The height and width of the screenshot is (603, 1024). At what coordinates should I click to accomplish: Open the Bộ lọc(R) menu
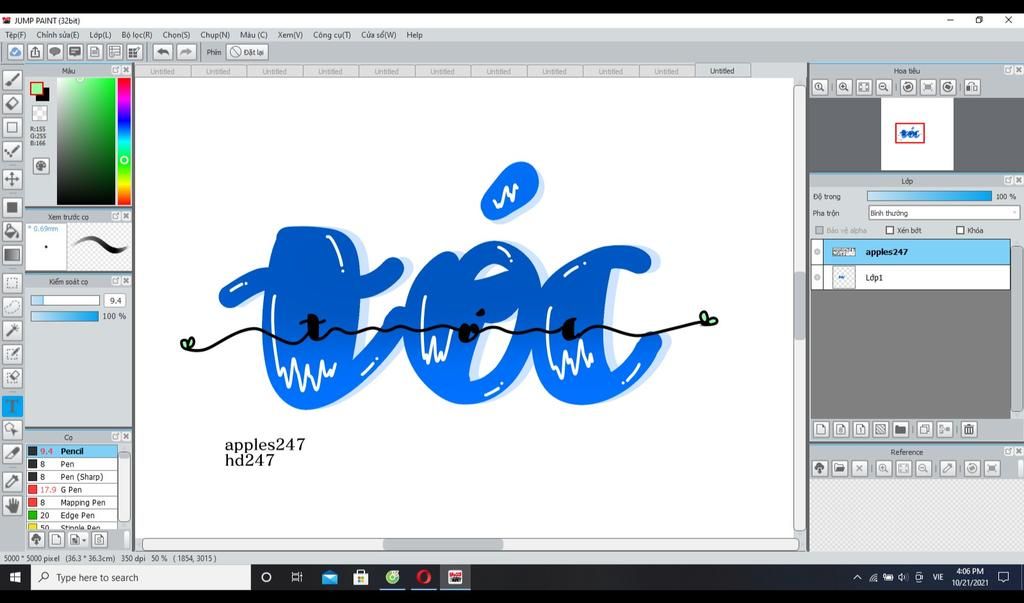[136, 35]
